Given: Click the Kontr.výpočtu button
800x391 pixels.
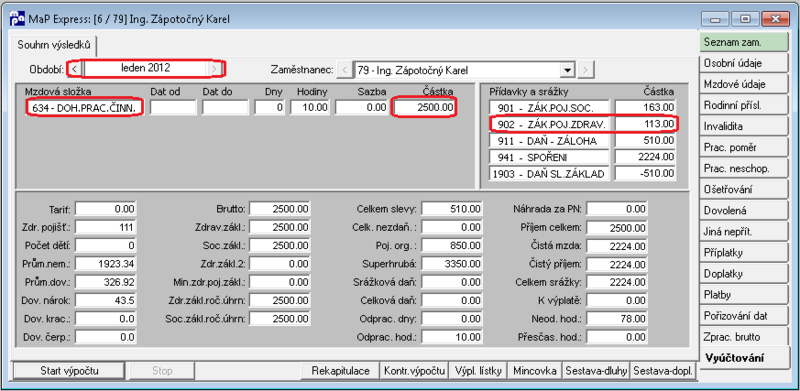Looking at the screenshot, I should (414, 371).
